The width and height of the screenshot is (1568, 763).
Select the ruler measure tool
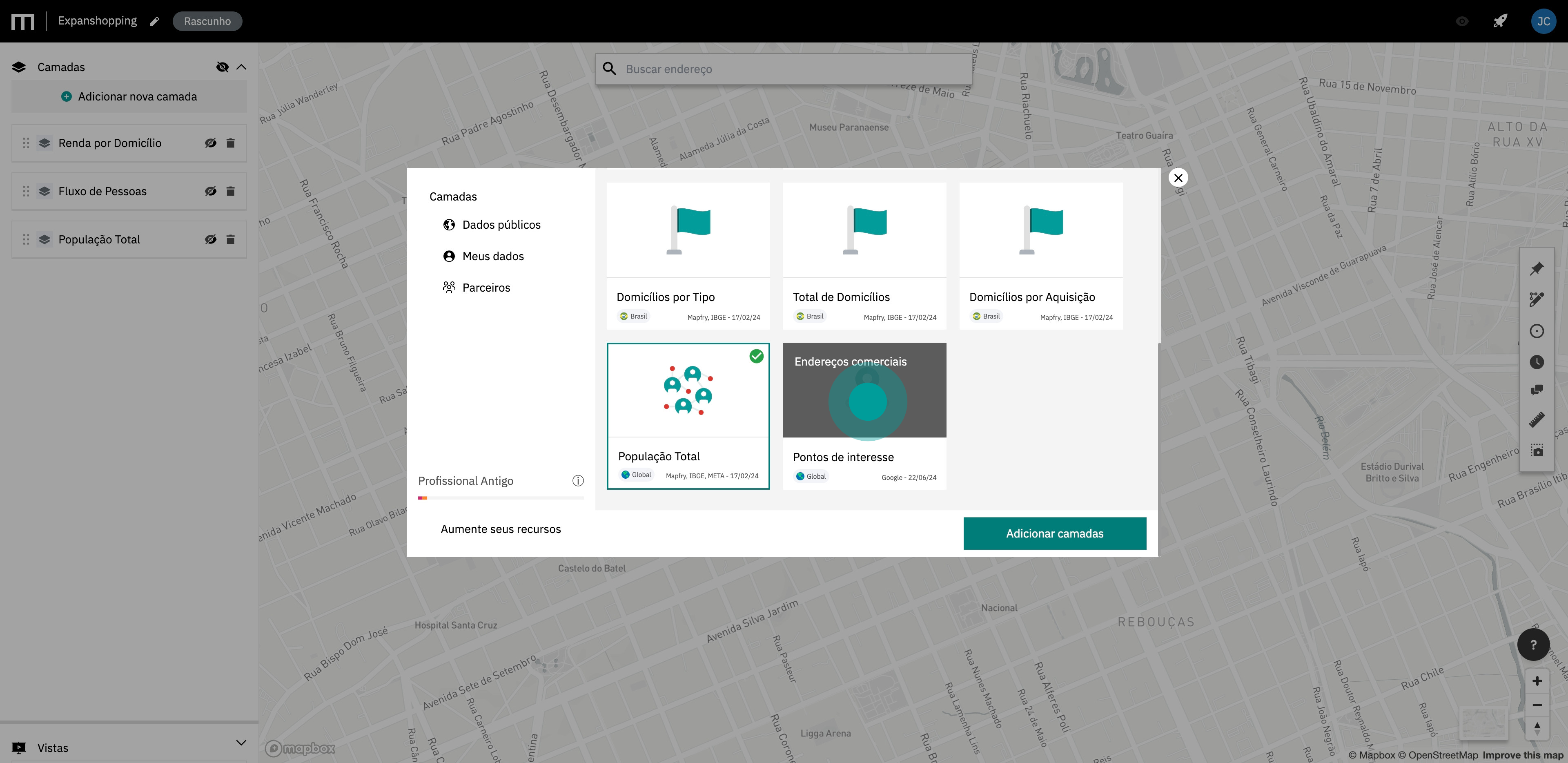(x=1537, y=419)
